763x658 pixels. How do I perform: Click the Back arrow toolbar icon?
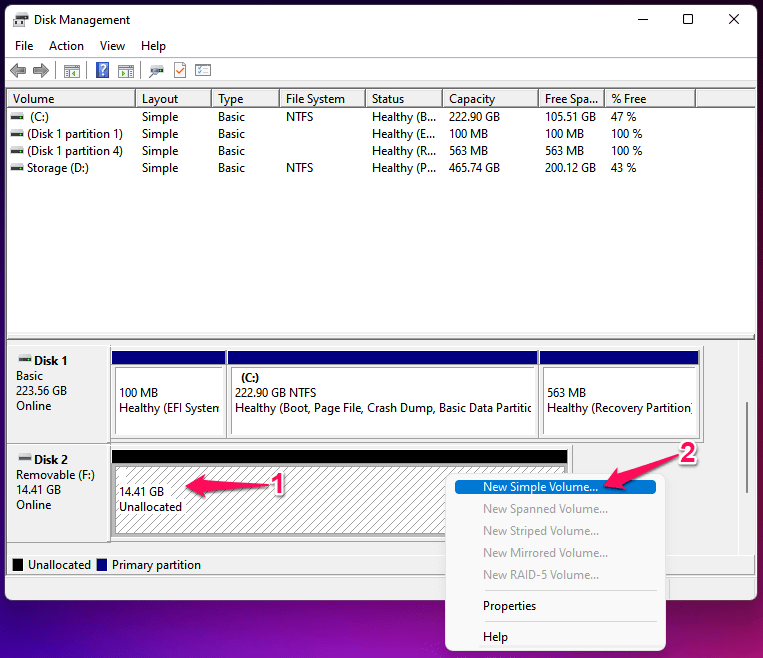(18, 71)
